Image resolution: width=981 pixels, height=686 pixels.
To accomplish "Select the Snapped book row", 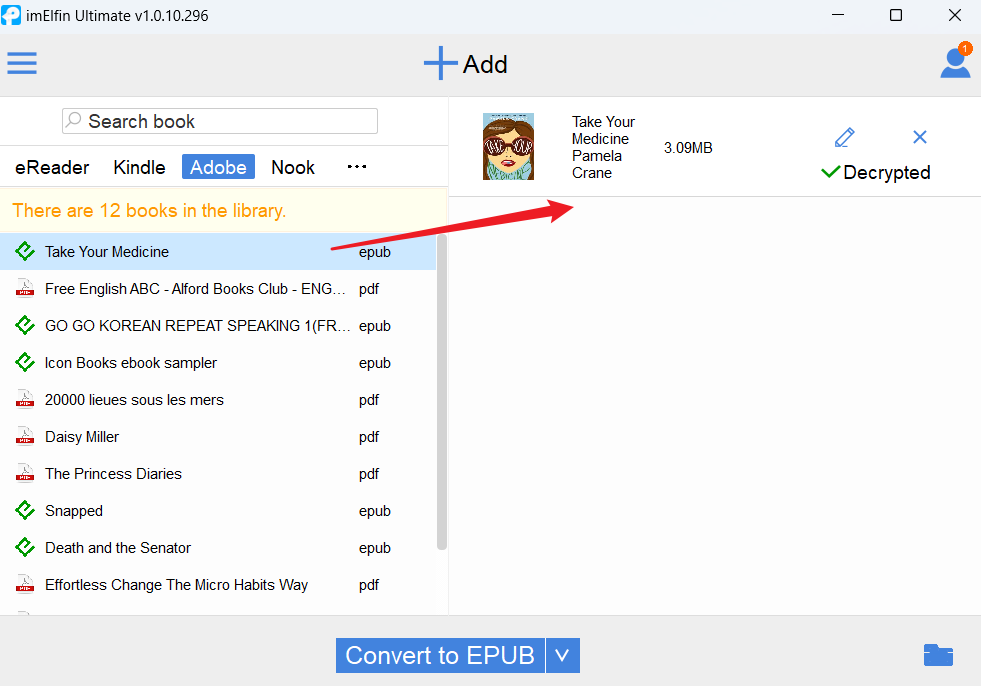I will (x=218, y=511).
